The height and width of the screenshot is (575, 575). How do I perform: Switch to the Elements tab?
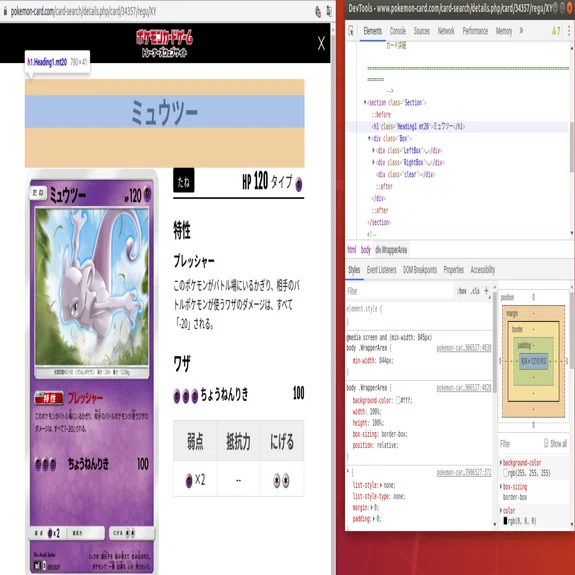(373, 31)
